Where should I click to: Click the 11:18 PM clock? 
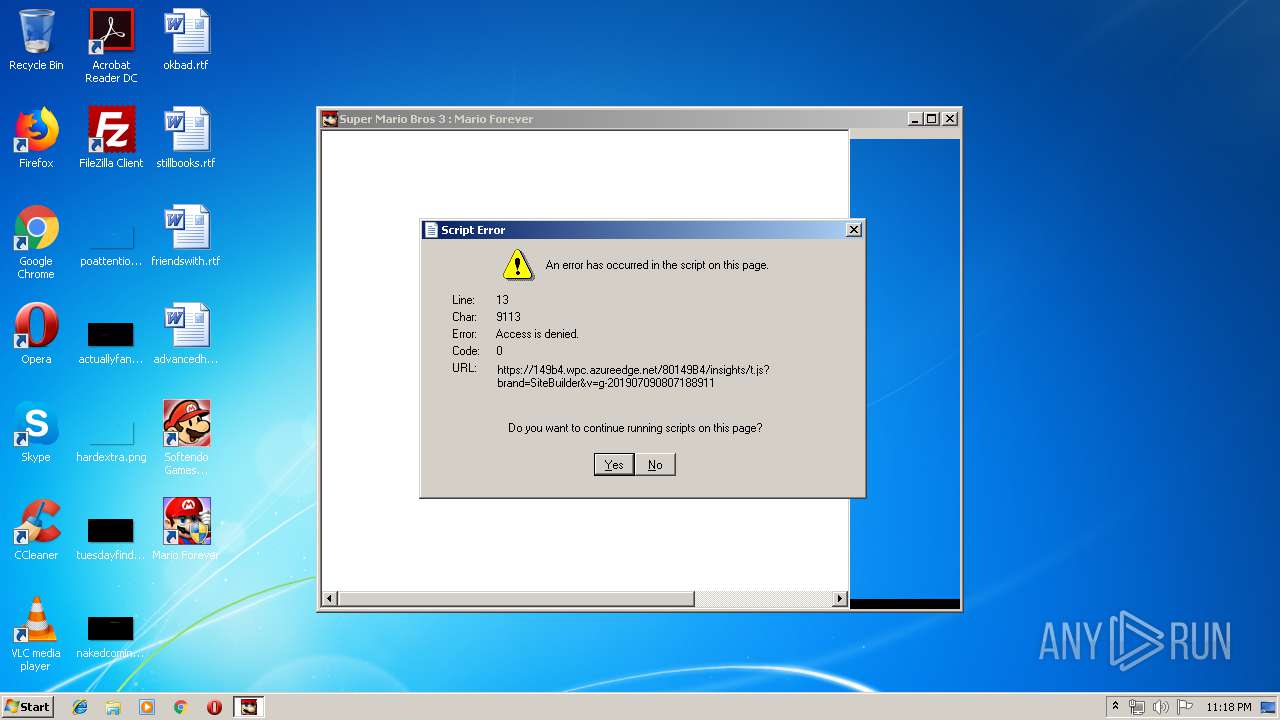point(1229,707)
